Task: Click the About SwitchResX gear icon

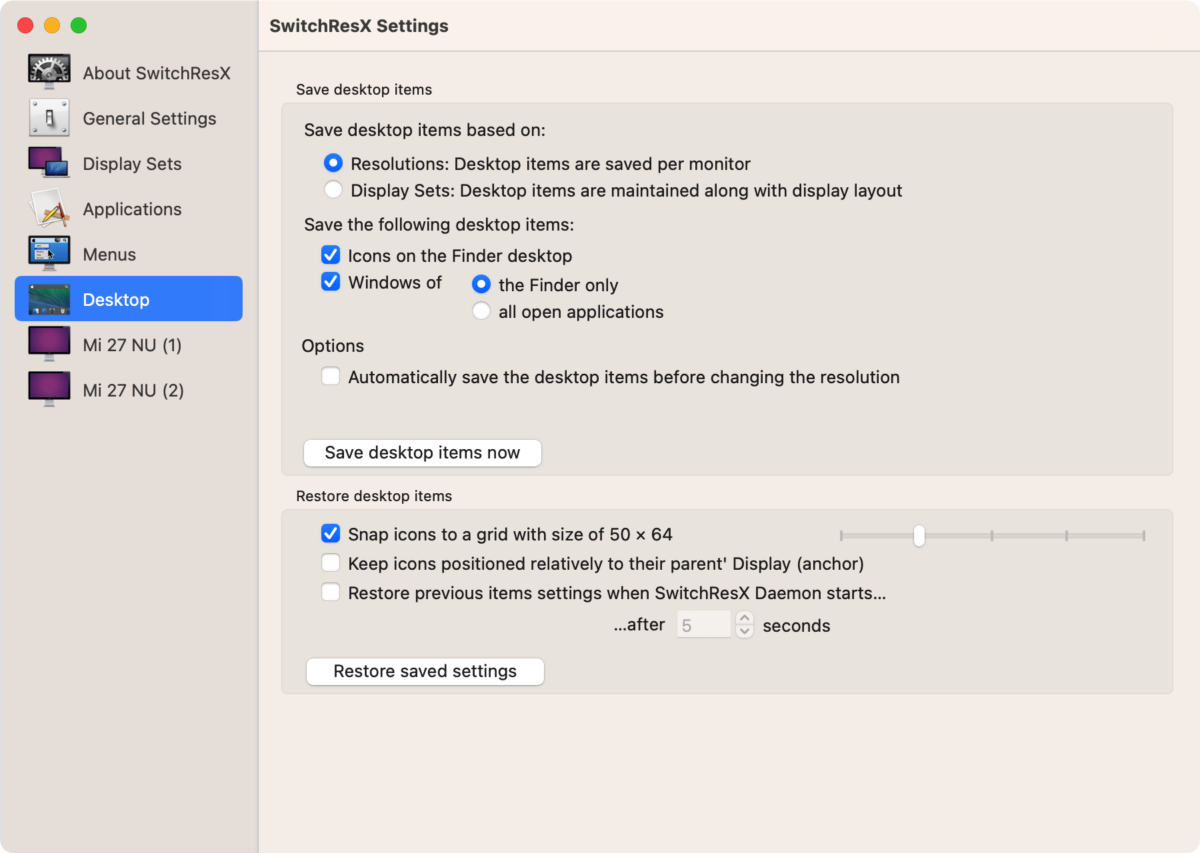Action: pos(49,73)
